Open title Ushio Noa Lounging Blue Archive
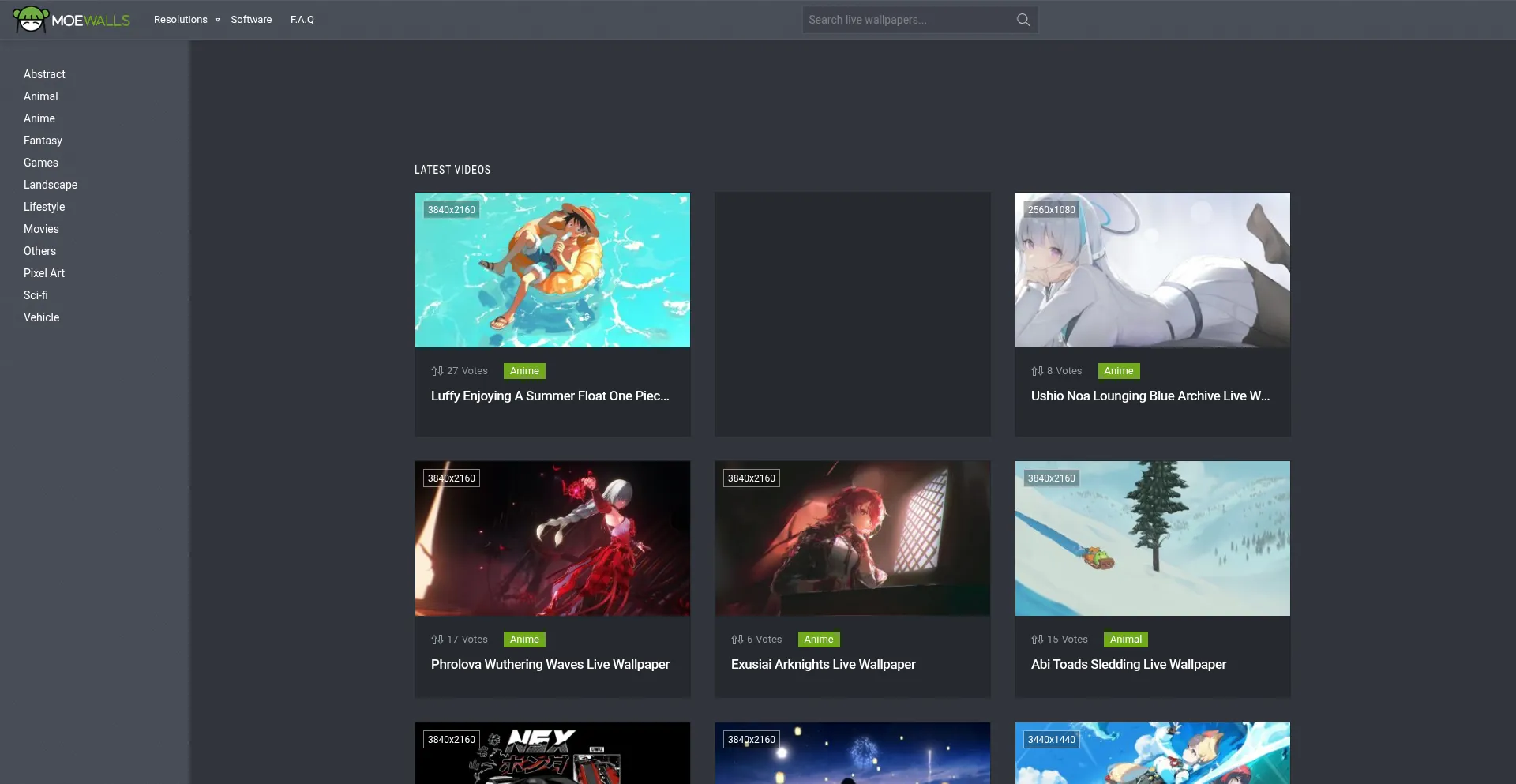The image size is (1516, 784). [1150, 396]
